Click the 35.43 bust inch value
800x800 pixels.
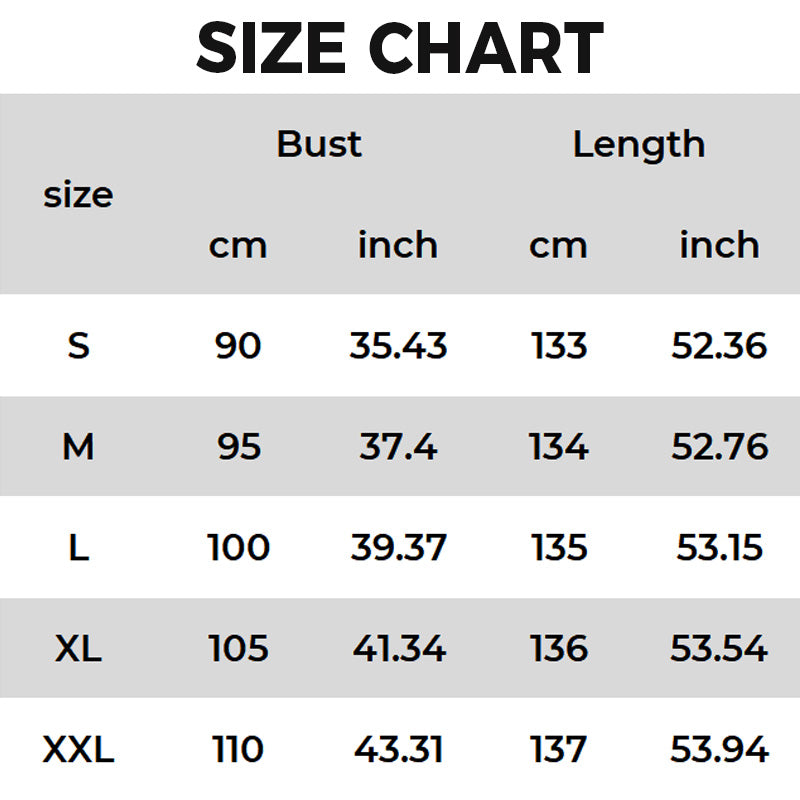click(x=398, y=346)
